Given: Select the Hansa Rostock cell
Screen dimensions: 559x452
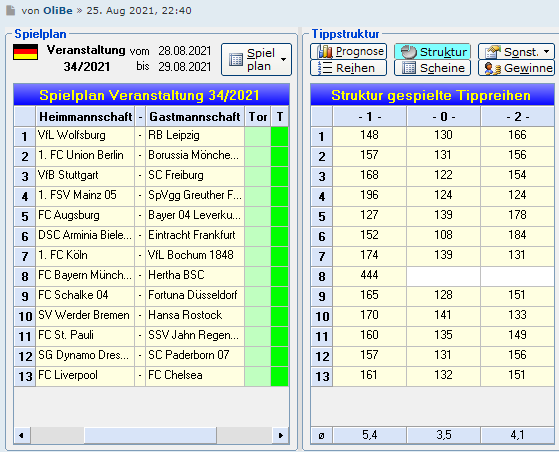Looking at the screenshot, I should [x=195, y=316].
